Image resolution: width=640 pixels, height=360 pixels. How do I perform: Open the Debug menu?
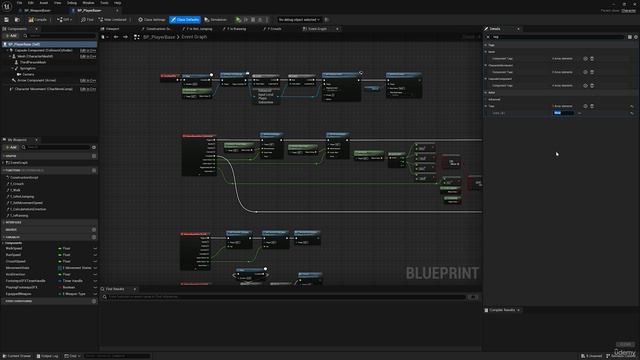tap(72, 3)
